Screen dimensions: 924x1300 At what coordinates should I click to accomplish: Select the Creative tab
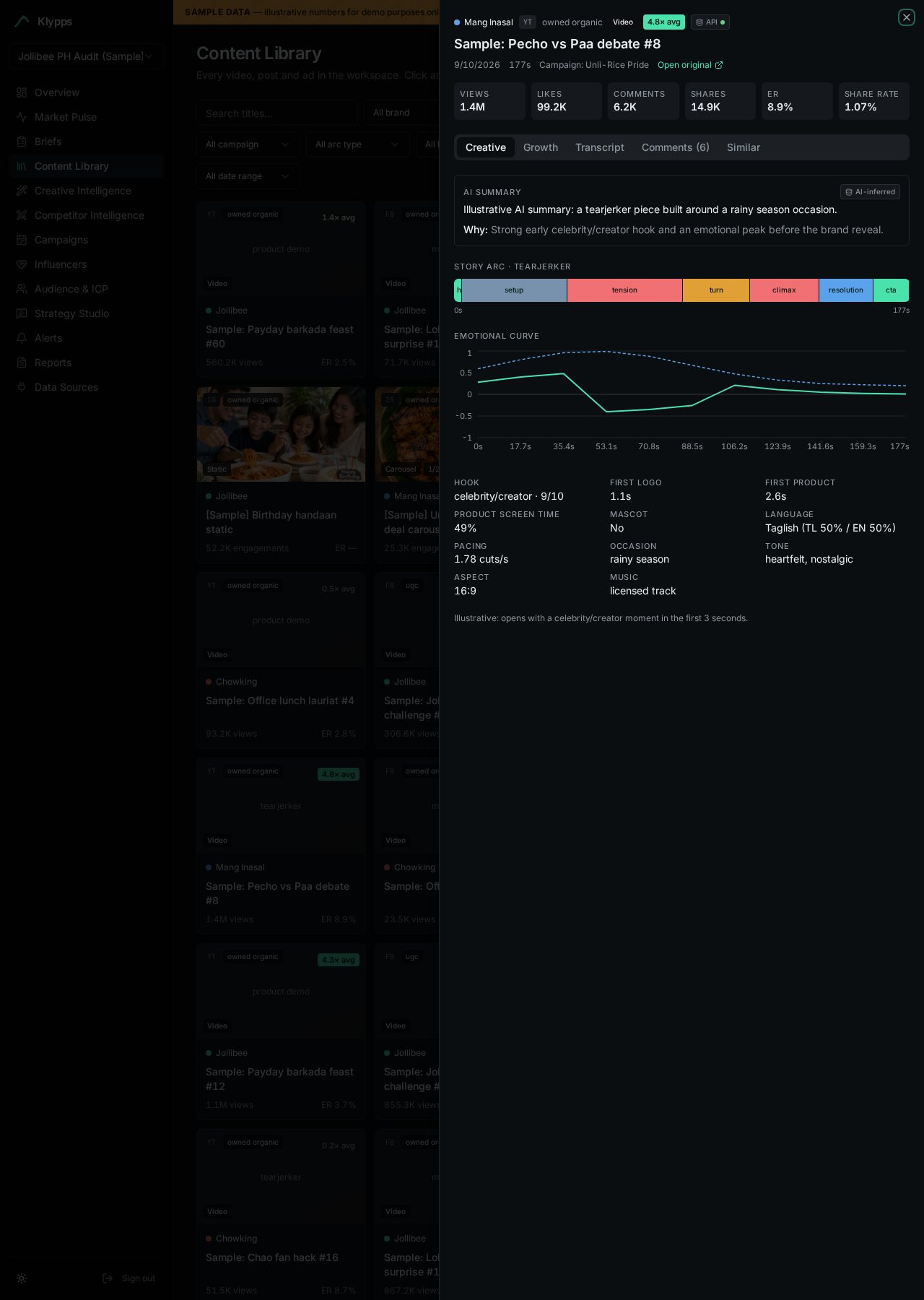486,147
